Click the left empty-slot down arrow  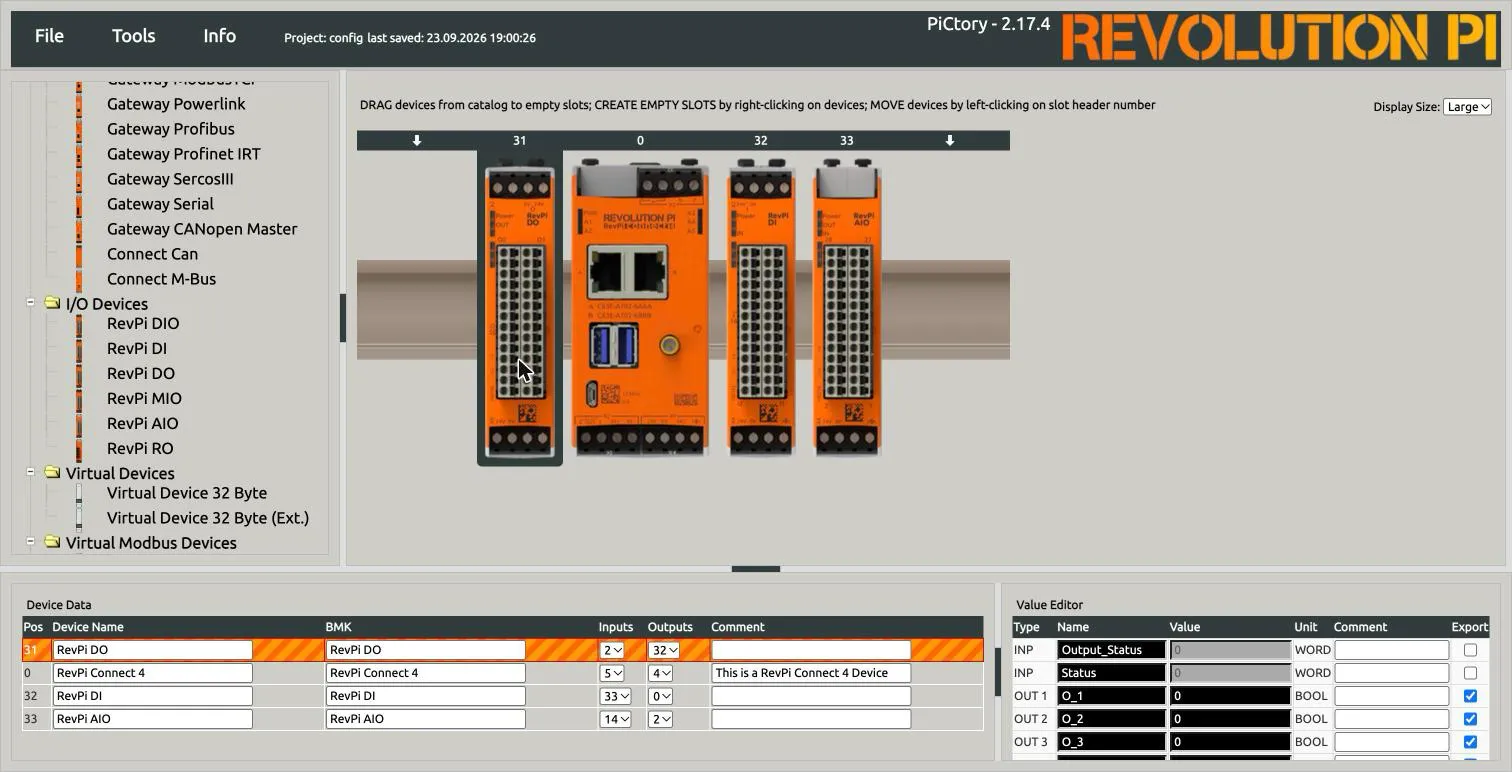pos(417,141)
